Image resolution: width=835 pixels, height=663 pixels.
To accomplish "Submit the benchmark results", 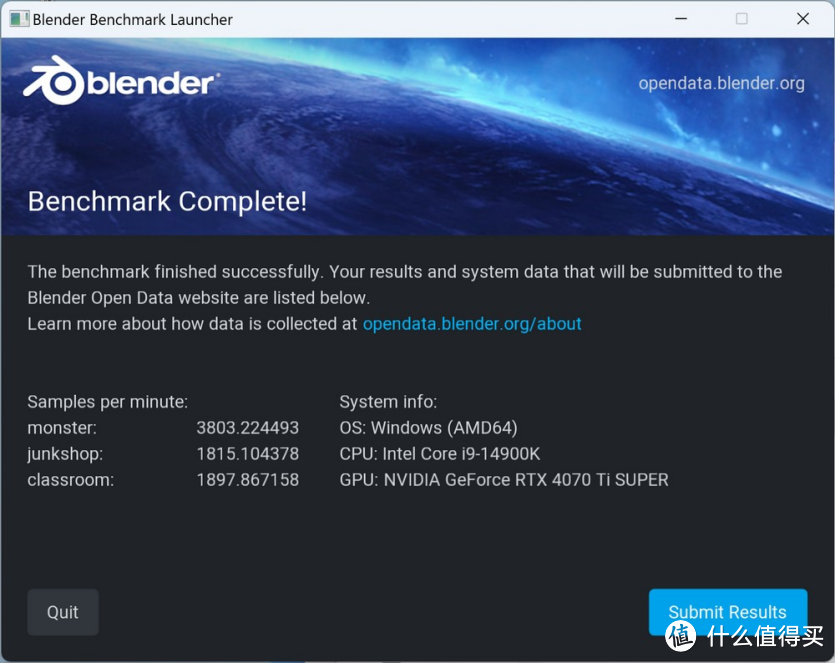I will [x=727, y=612].
